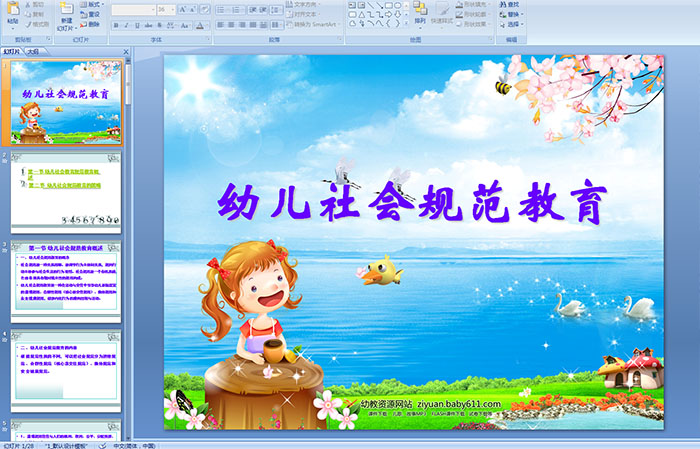Click the Shape Fill button
Viewport: 700px width, 449px height.
[x=473, y=4]
